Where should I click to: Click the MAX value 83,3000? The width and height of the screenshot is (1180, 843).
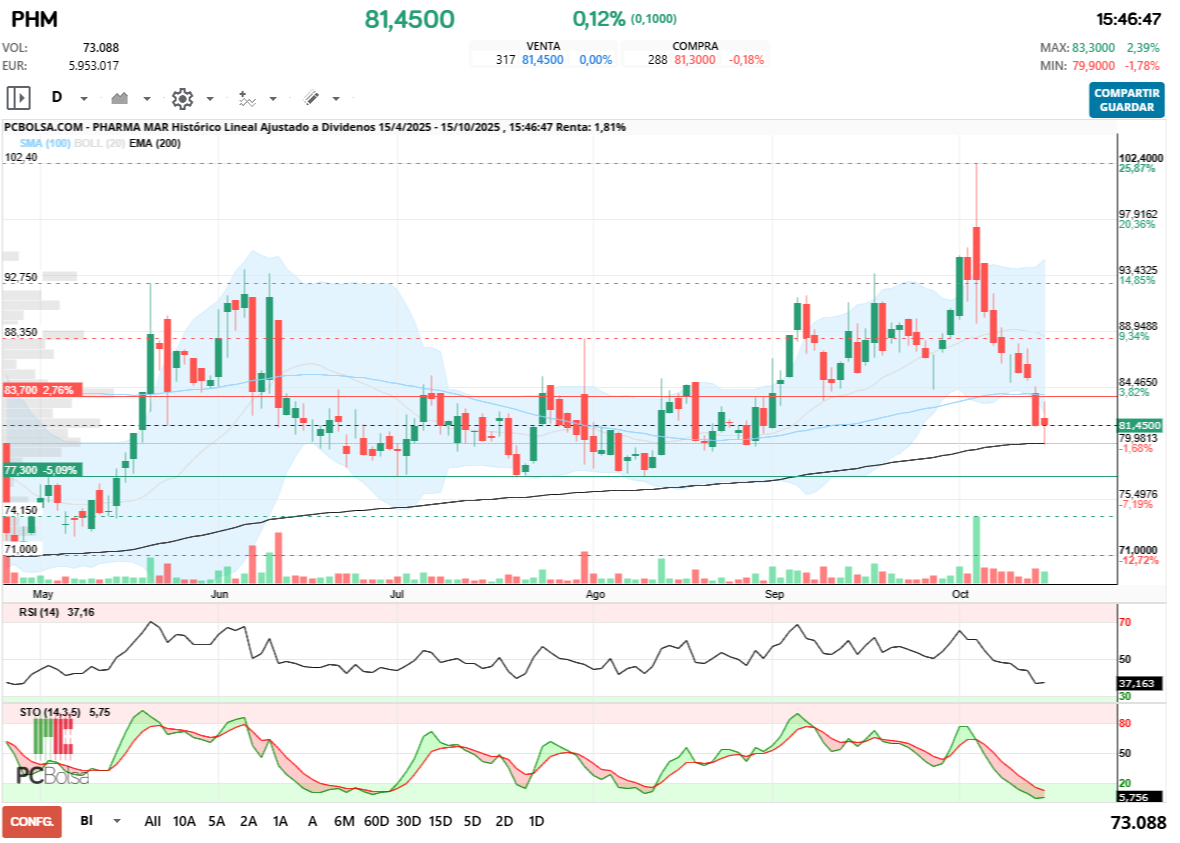coord(1093,47)
